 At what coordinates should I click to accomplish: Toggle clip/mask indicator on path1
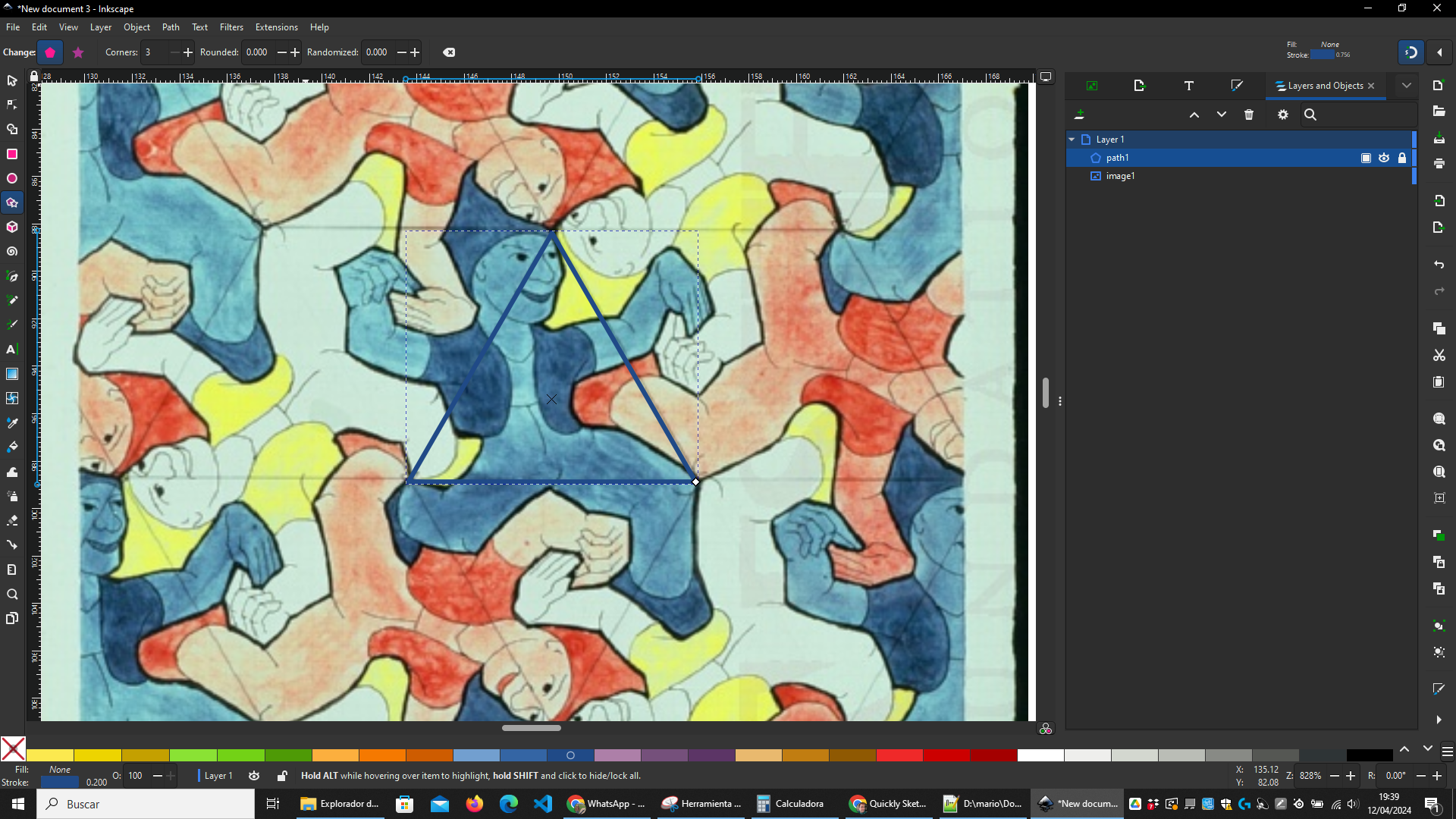click(x=1366, y=158)
